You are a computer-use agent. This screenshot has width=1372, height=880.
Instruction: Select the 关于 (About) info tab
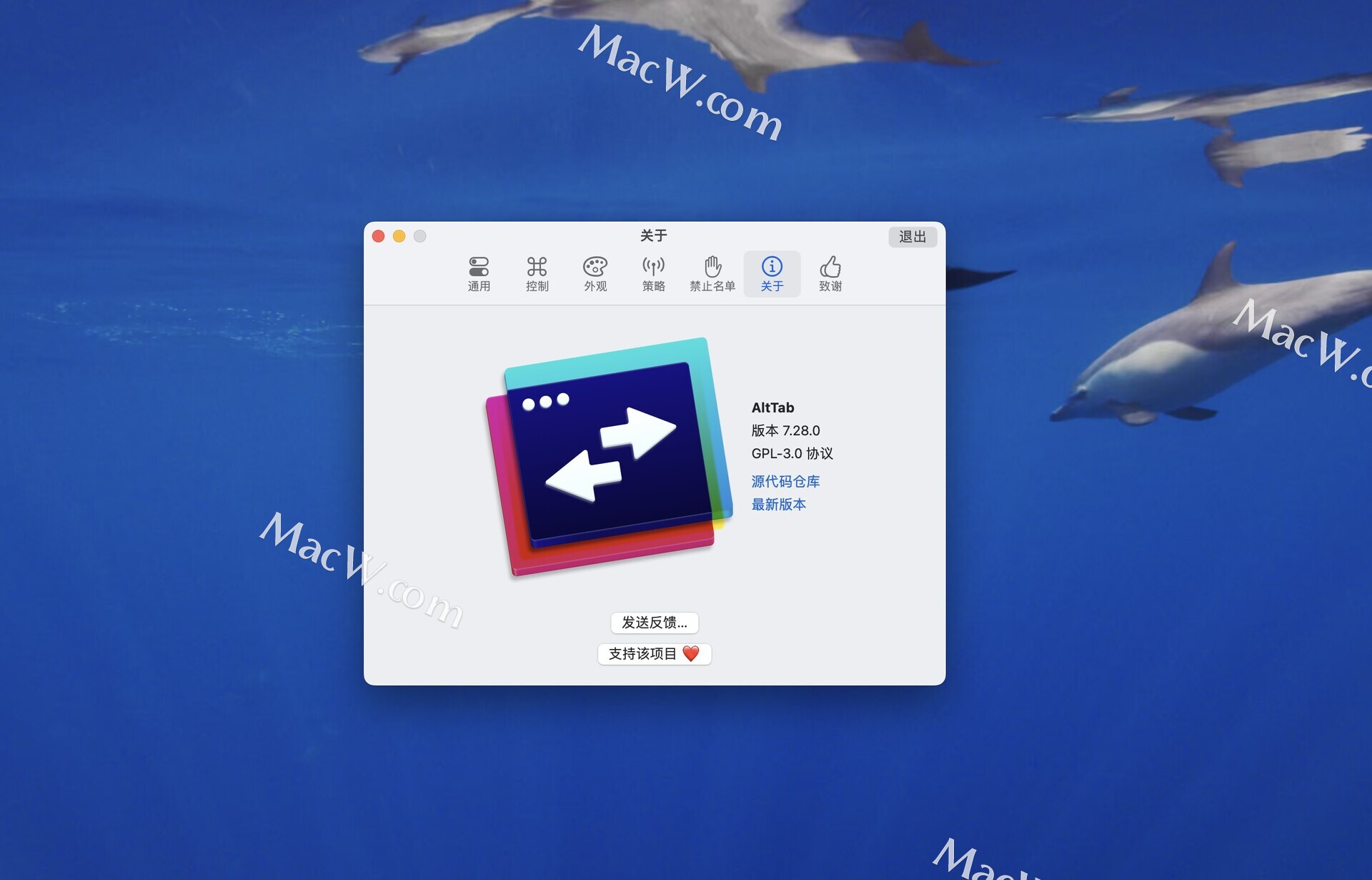tap(772, 274)
